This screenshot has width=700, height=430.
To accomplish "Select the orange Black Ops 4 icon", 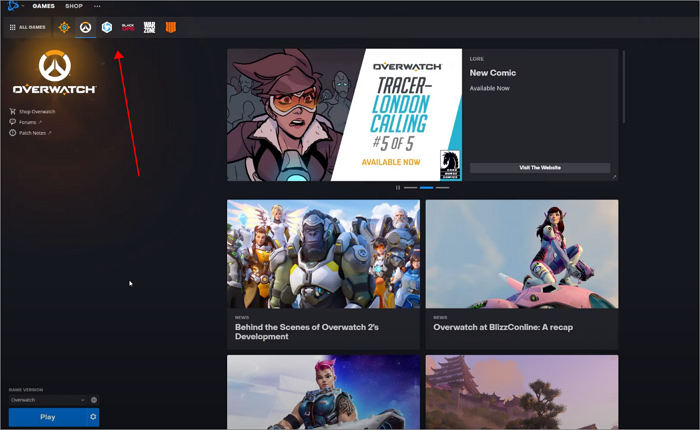I will [171, 27].
